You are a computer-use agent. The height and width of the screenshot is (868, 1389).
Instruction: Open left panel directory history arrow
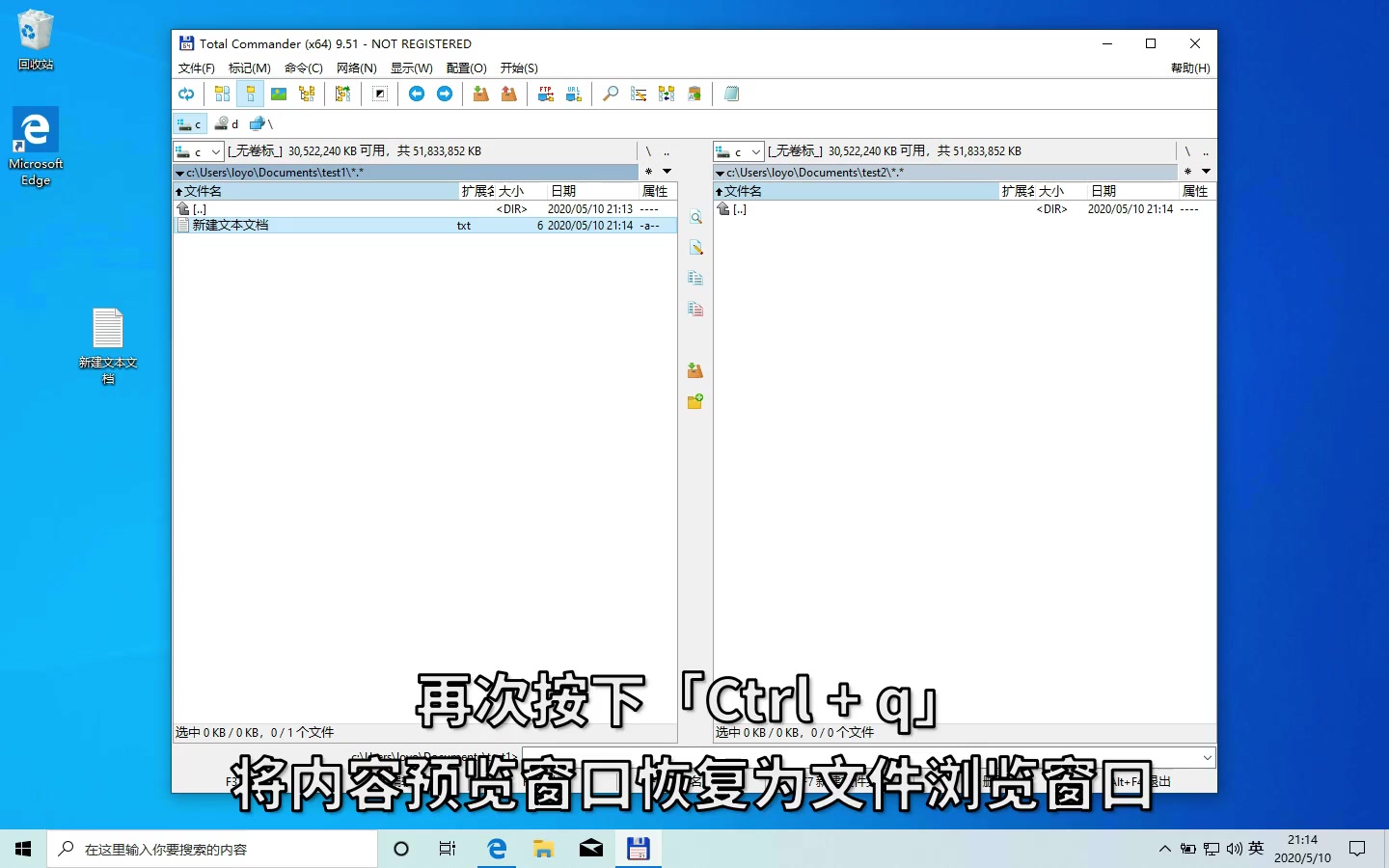667,172
